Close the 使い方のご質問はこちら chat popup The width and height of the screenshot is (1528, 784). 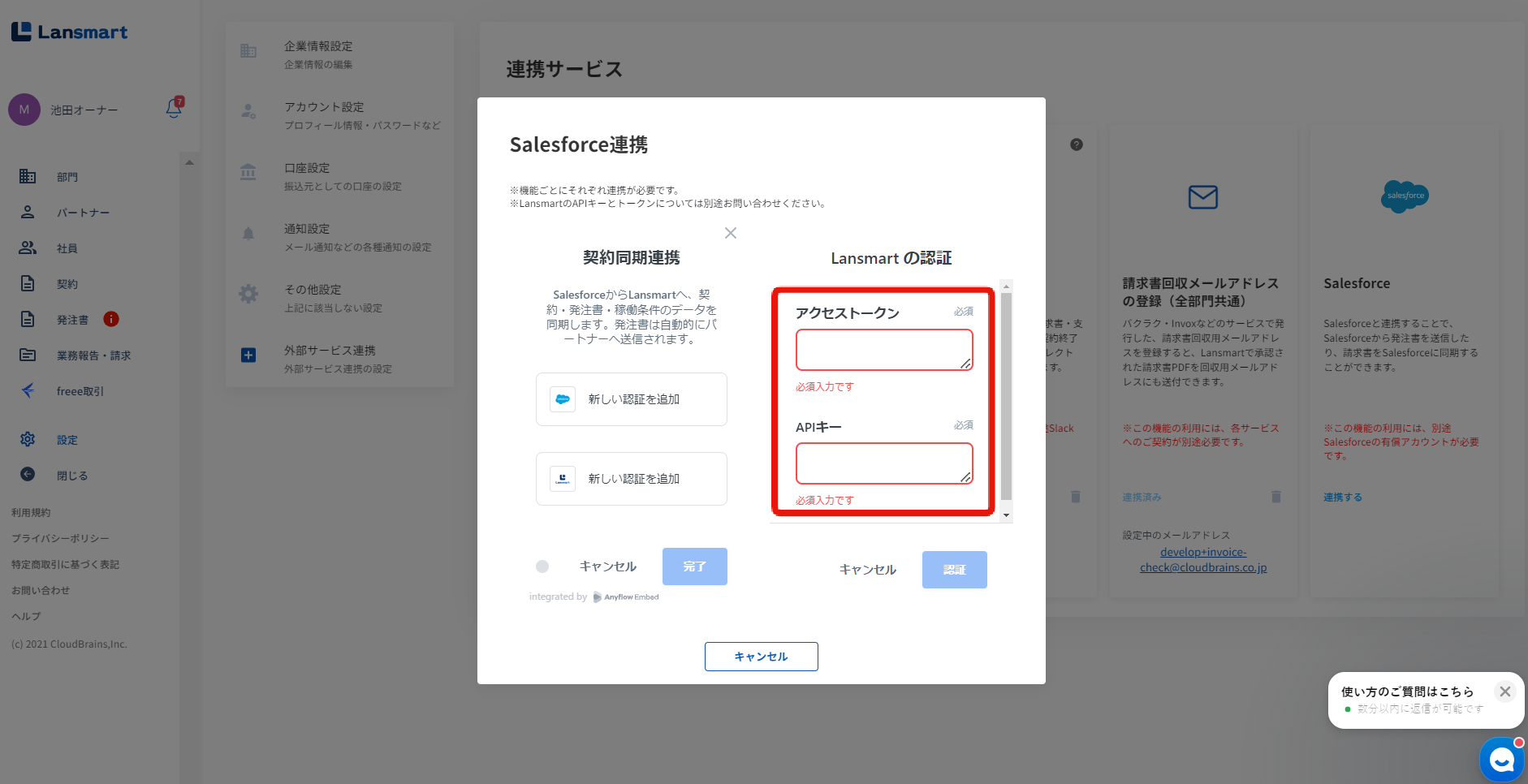click(1505, 691)
